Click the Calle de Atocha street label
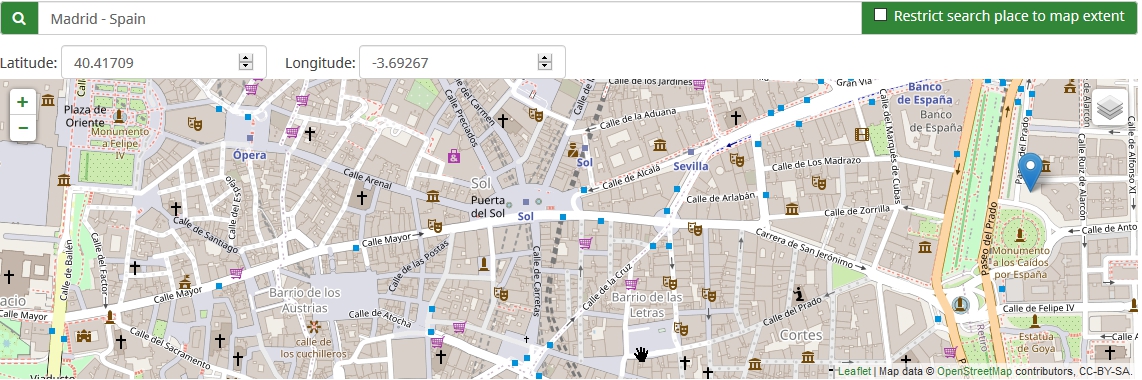 point(380,318)
